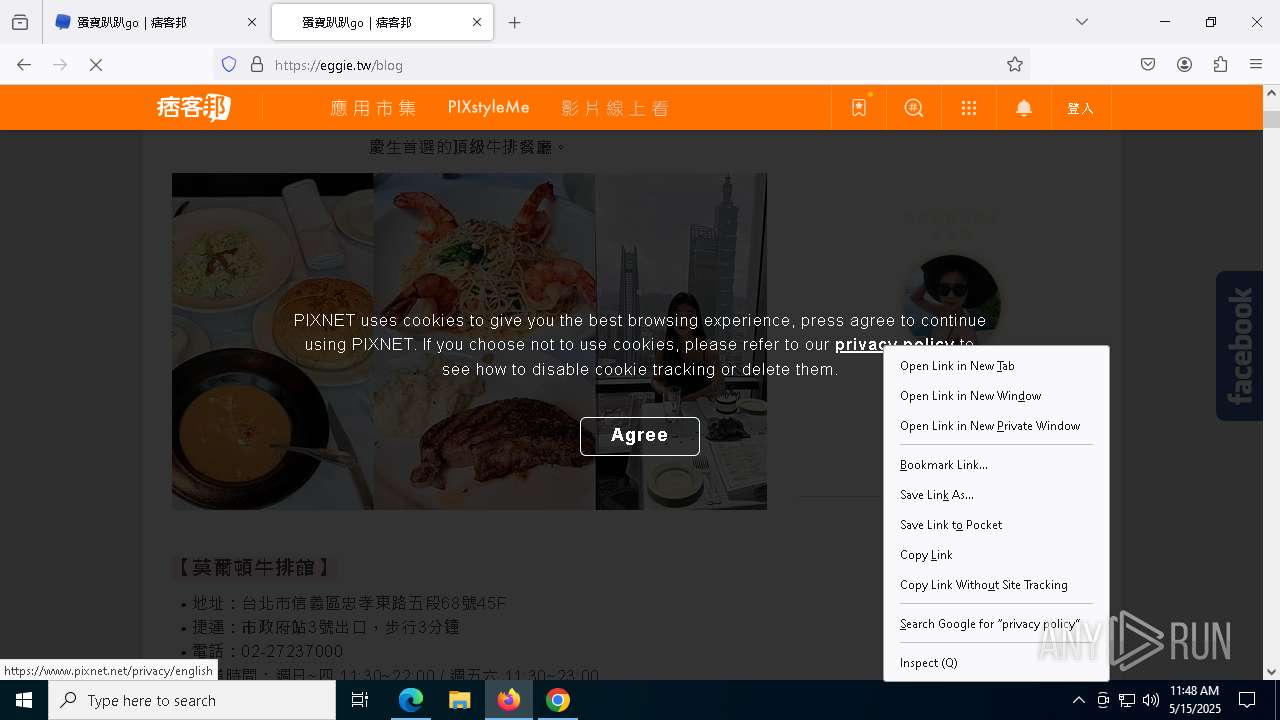Choose Bookmark Link from context menu
This screenshot has height=720, width=1280.
click(x=997, y=465)
